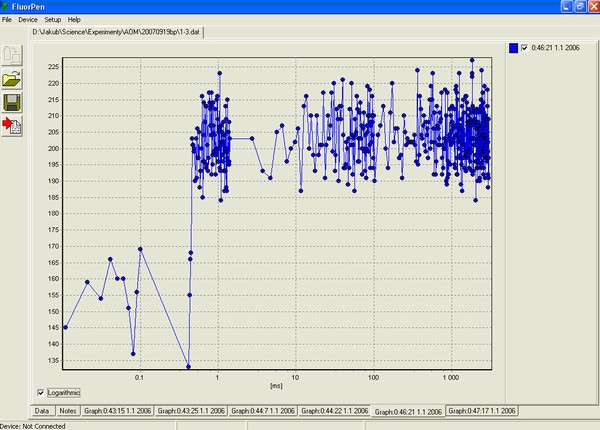600x430 pixels.
Task: Click the 0.1 x-axis tick label
Action: pyautogui.click(x=139, y=378)
